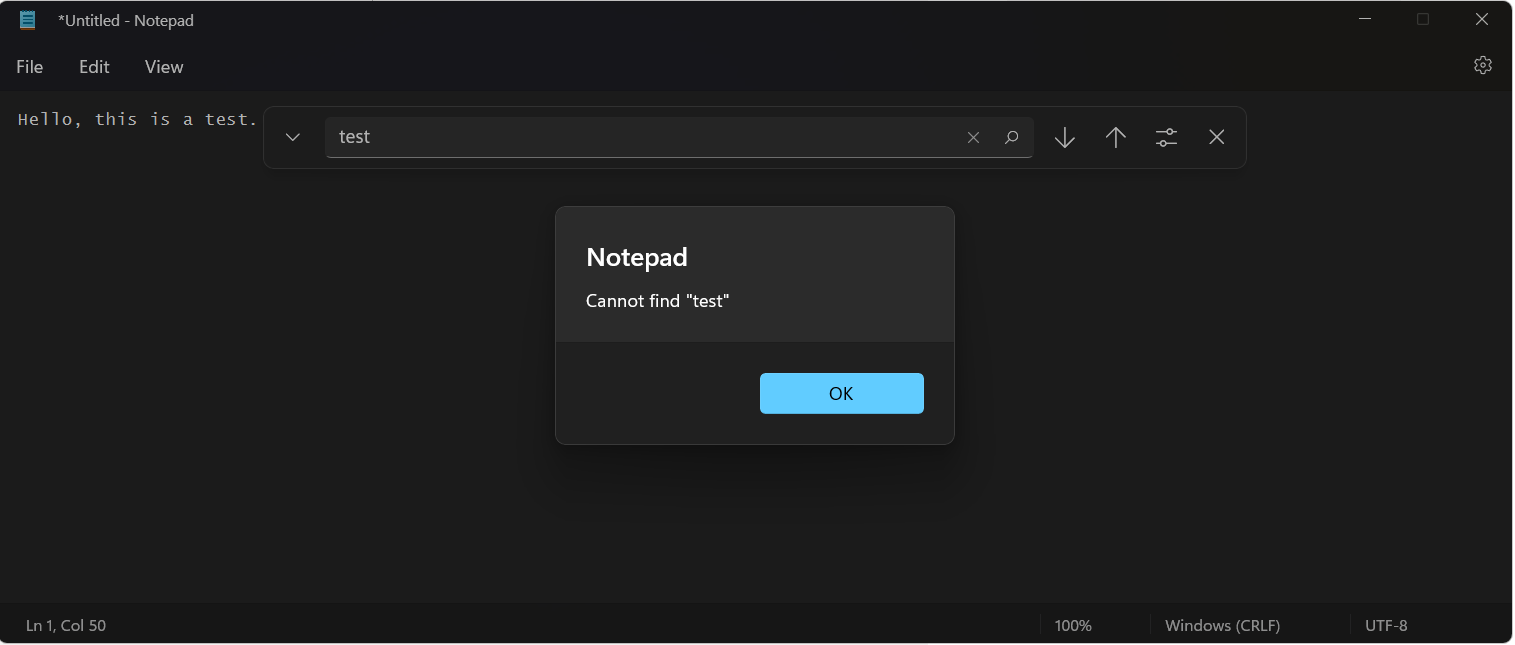Click the "Notepad" heading in the dialog
Screen dimensions: 1515x645
tap(637, 257)
